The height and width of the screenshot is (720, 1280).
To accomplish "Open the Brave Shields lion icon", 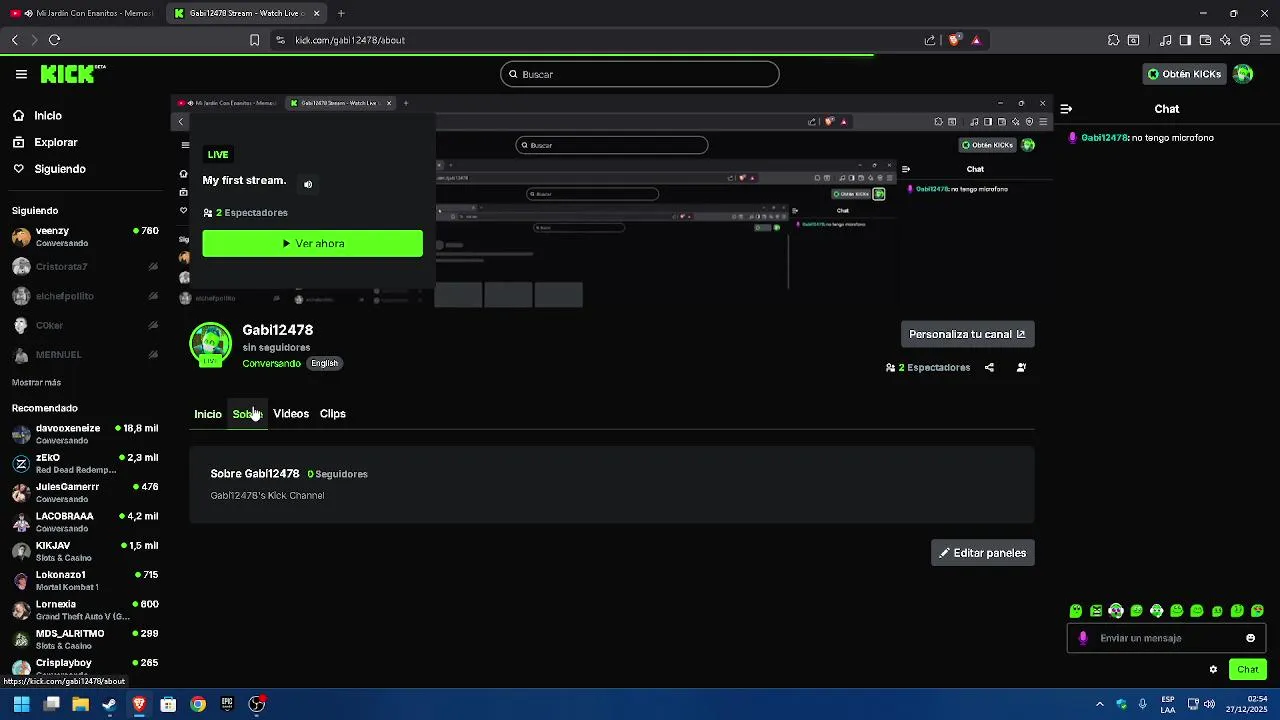I will [x=954, y=40].
